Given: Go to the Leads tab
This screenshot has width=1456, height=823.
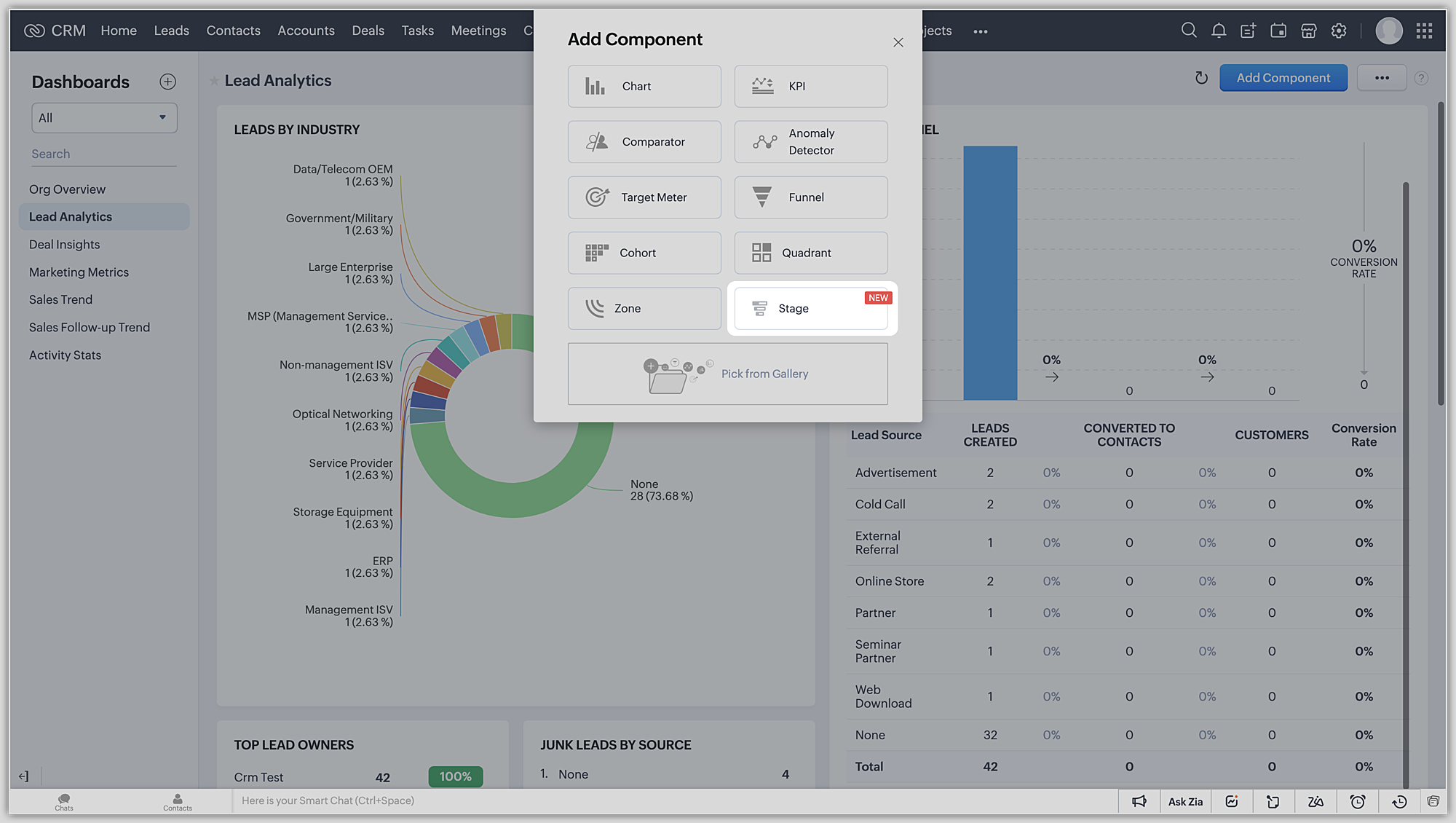Looking at the screenshot, I should (171, 31).
